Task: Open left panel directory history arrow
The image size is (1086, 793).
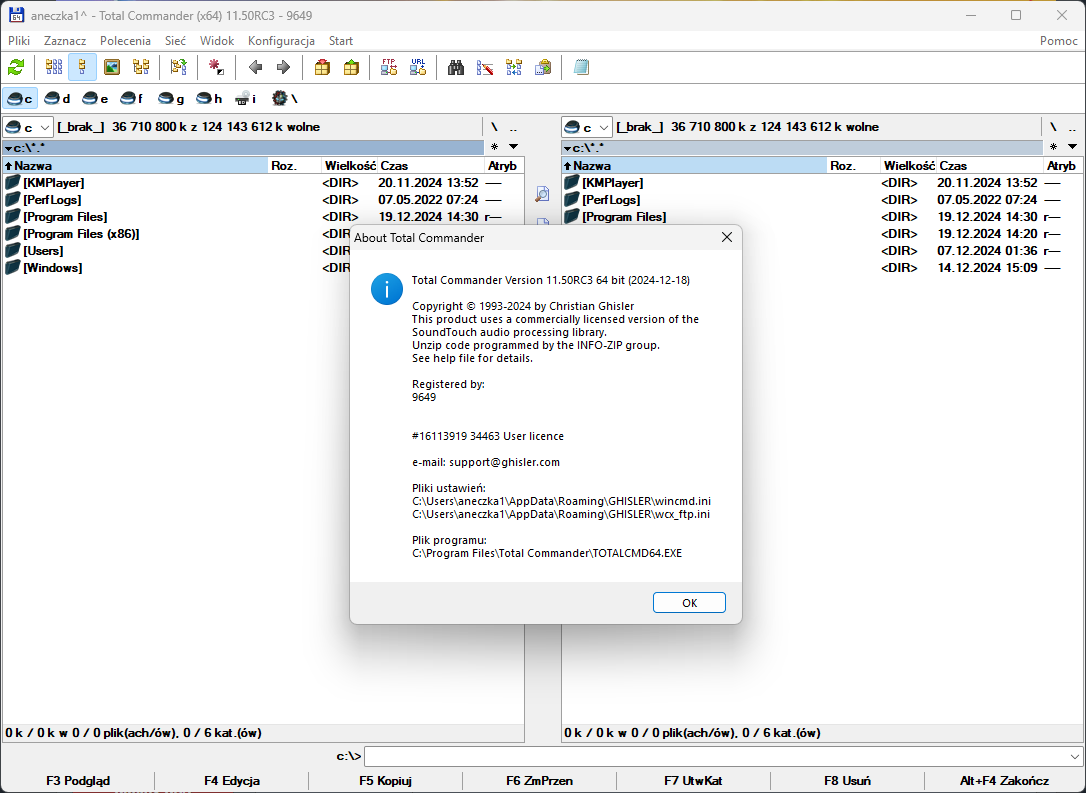Action: click(x=513, y=147)
